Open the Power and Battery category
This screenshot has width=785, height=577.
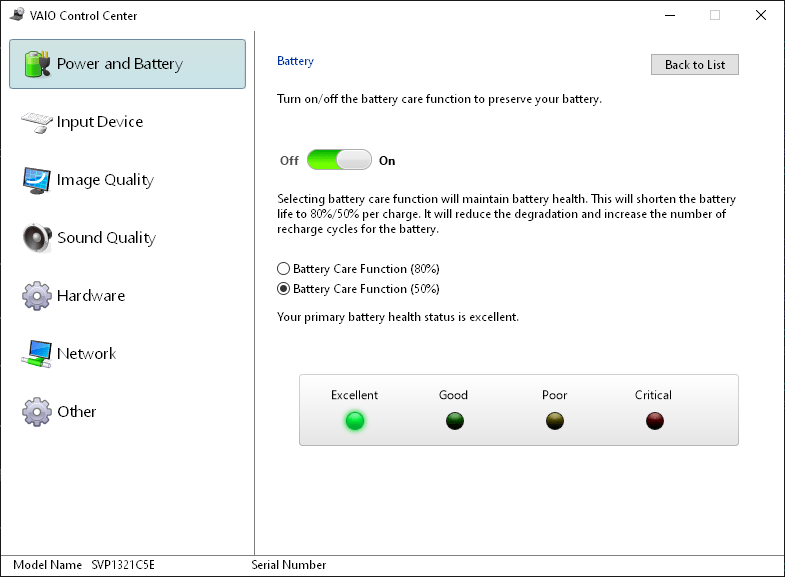click(127, 64)
